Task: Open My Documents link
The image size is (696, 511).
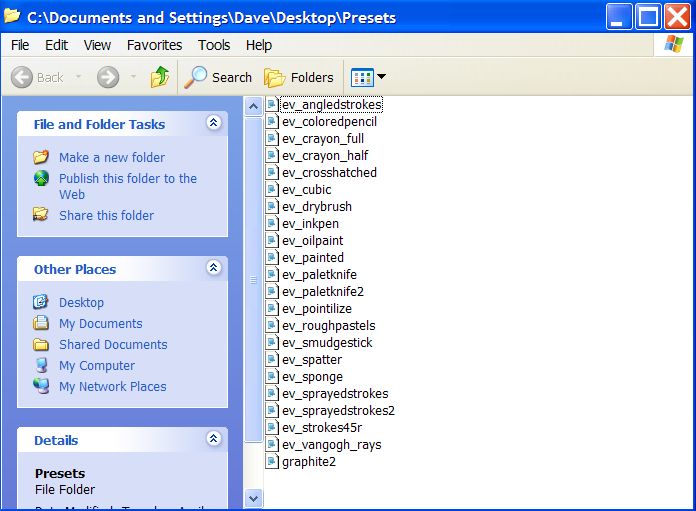Action: pyautogui.click(x=101, y=323)
